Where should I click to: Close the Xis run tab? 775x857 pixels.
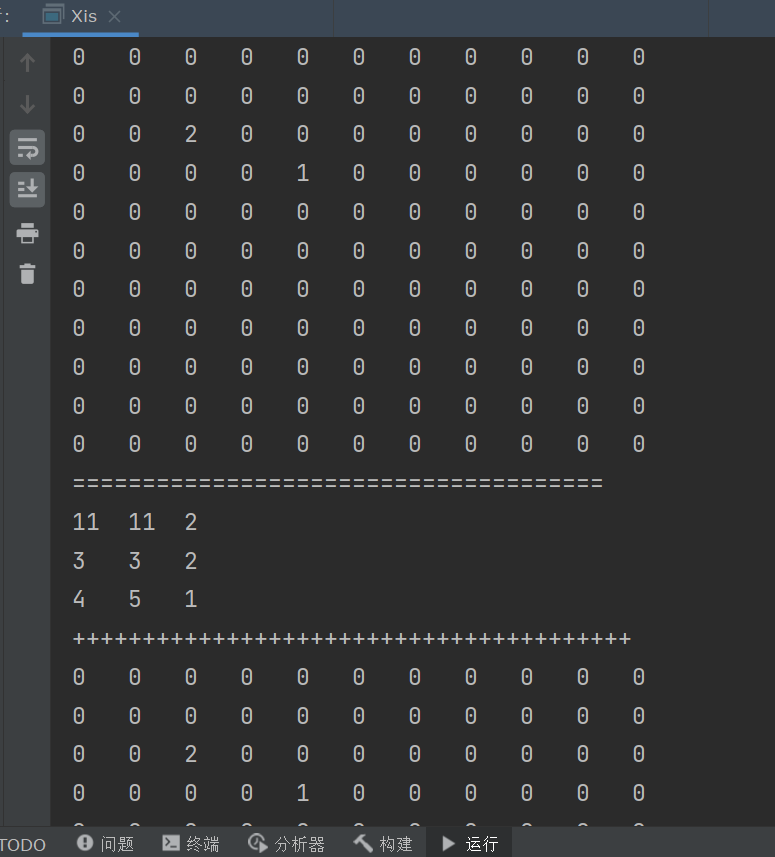pos(114,17)
